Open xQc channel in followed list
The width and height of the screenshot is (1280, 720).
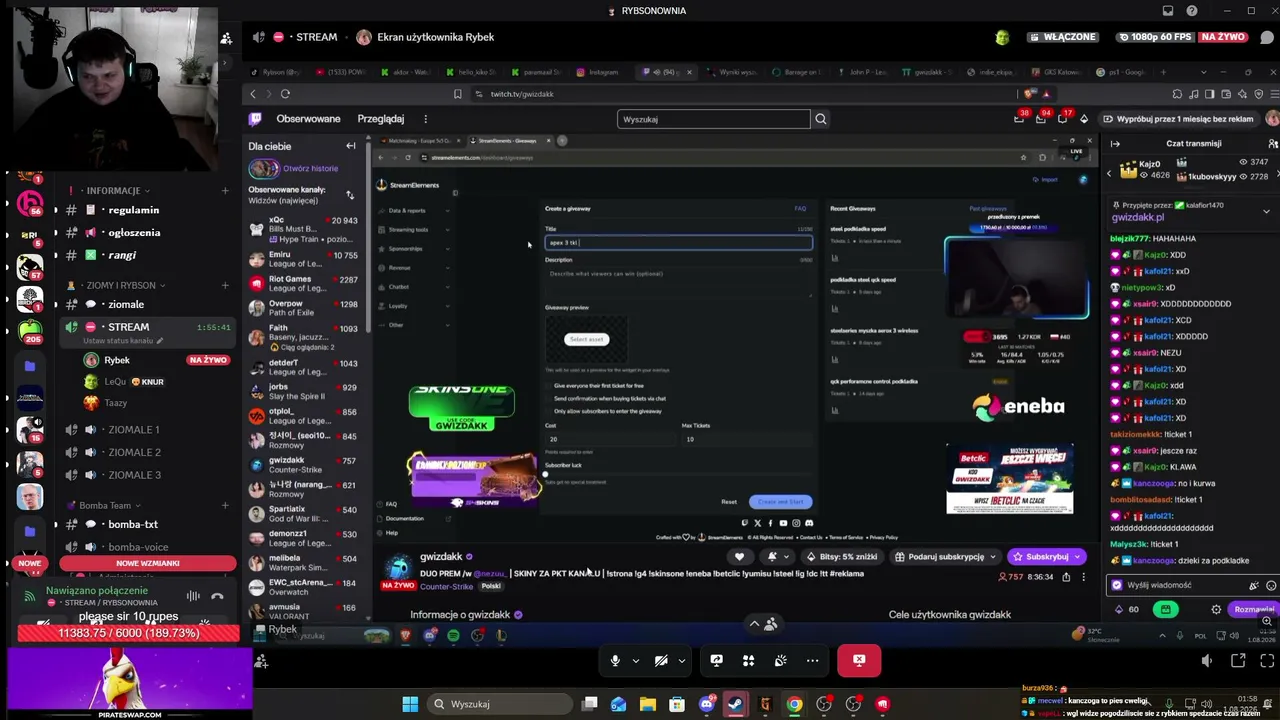pos(303,228)
